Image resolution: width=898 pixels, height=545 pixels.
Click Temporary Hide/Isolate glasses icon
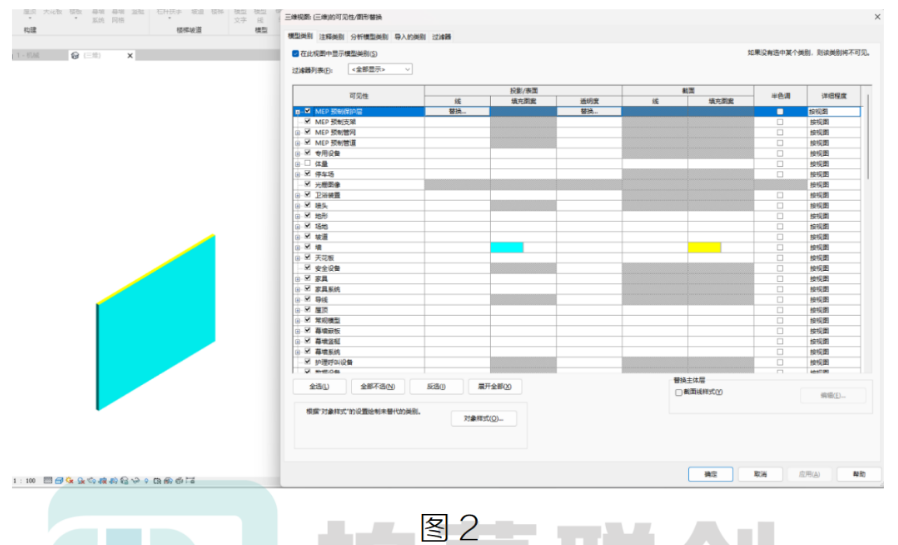[135, 480]
